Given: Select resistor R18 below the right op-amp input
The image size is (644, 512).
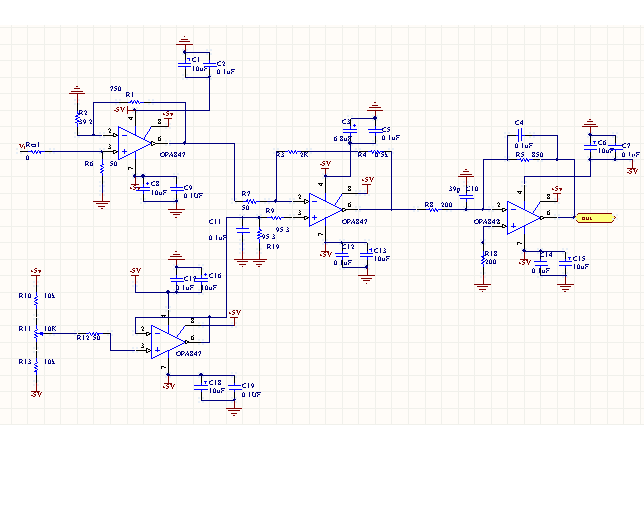Looking at the screenshot, I should (x=483, y=259).
